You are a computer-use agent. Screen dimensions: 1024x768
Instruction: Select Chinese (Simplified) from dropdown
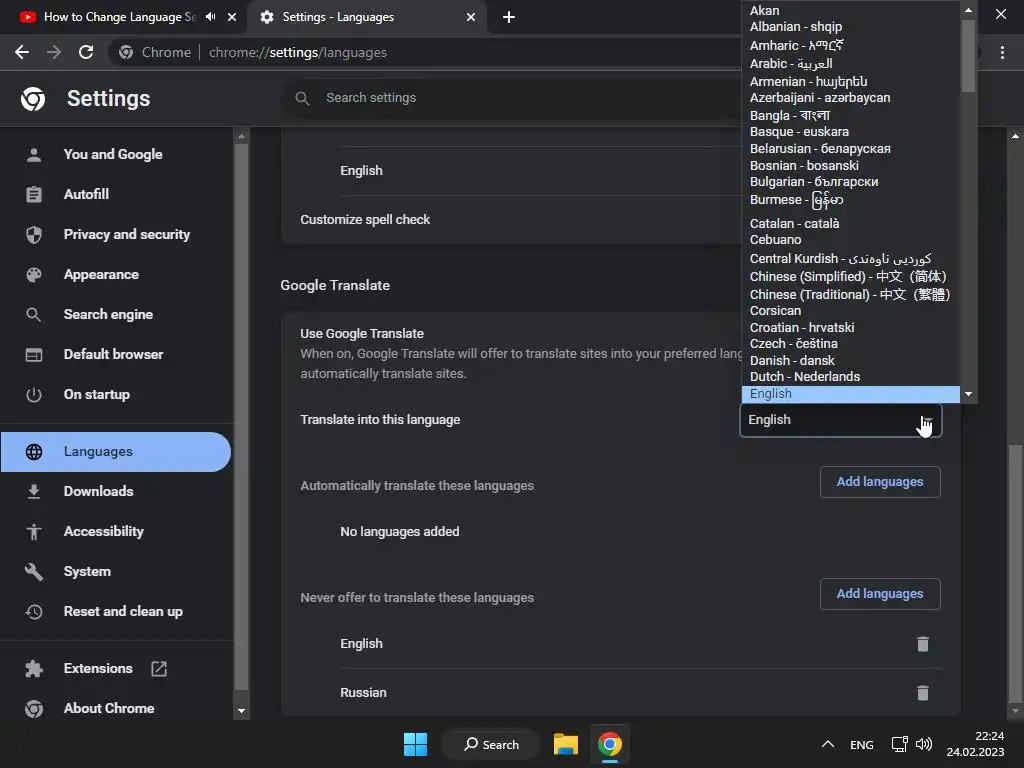point(850,276)
